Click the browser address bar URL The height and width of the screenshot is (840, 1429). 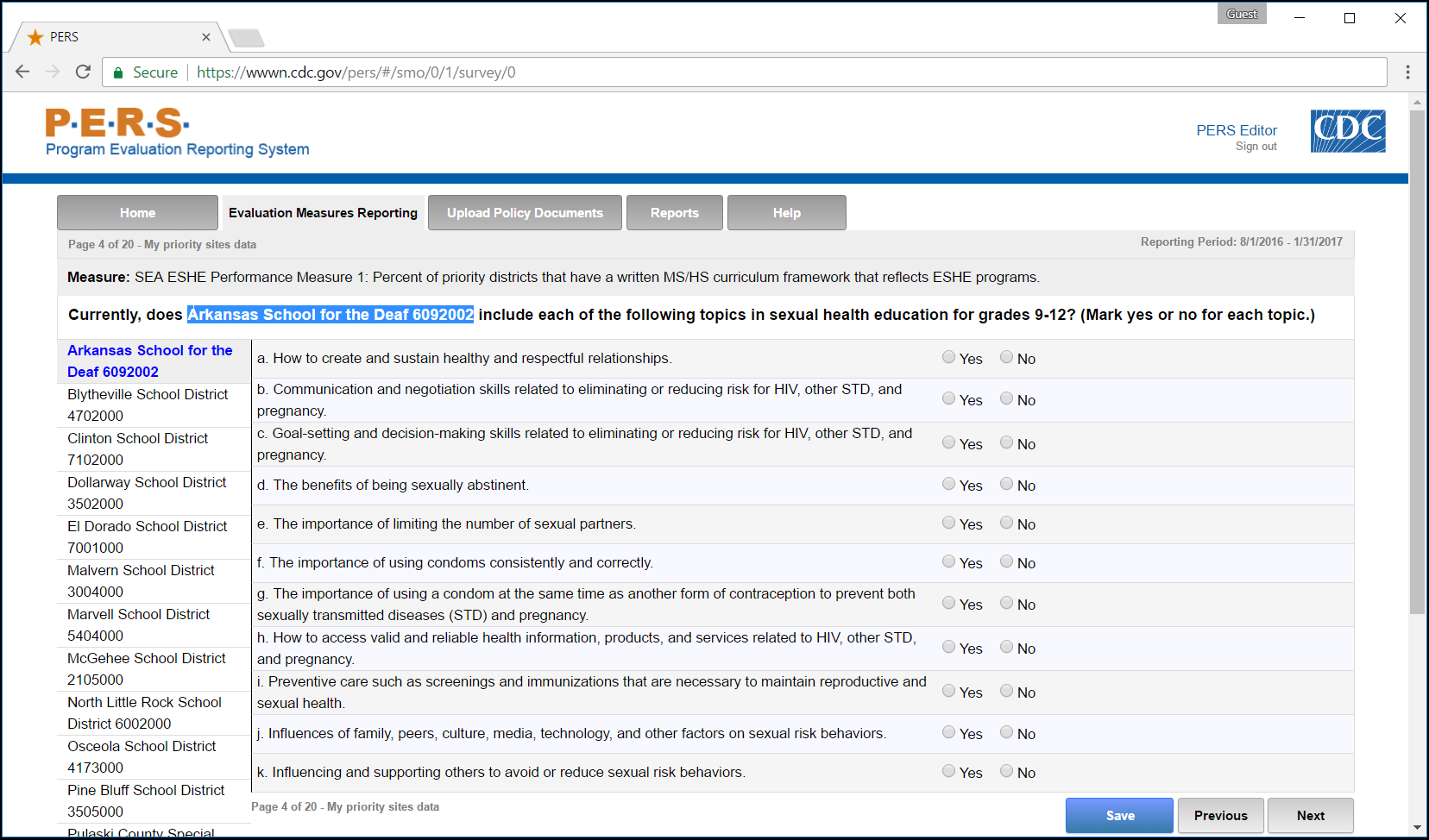click(x=356, y=72)
